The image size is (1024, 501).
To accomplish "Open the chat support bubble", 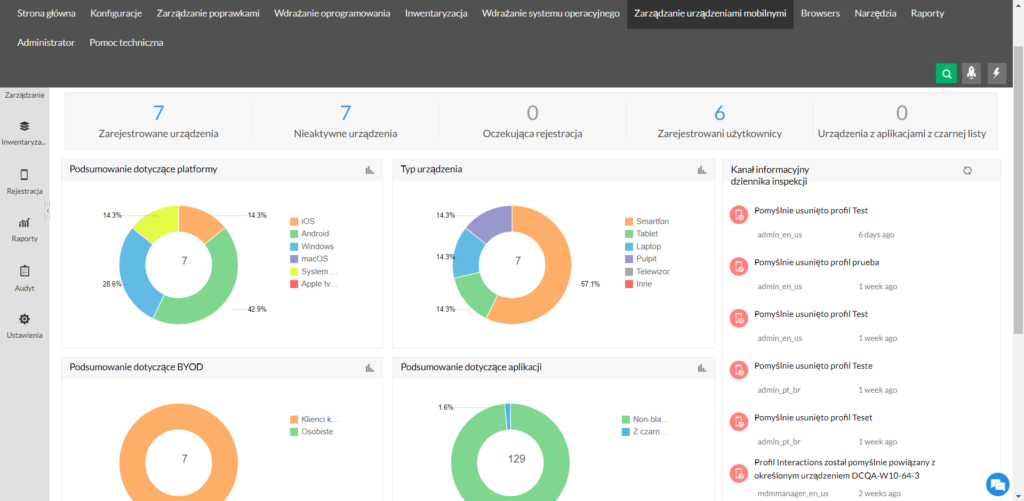I will tap(996, 483).
